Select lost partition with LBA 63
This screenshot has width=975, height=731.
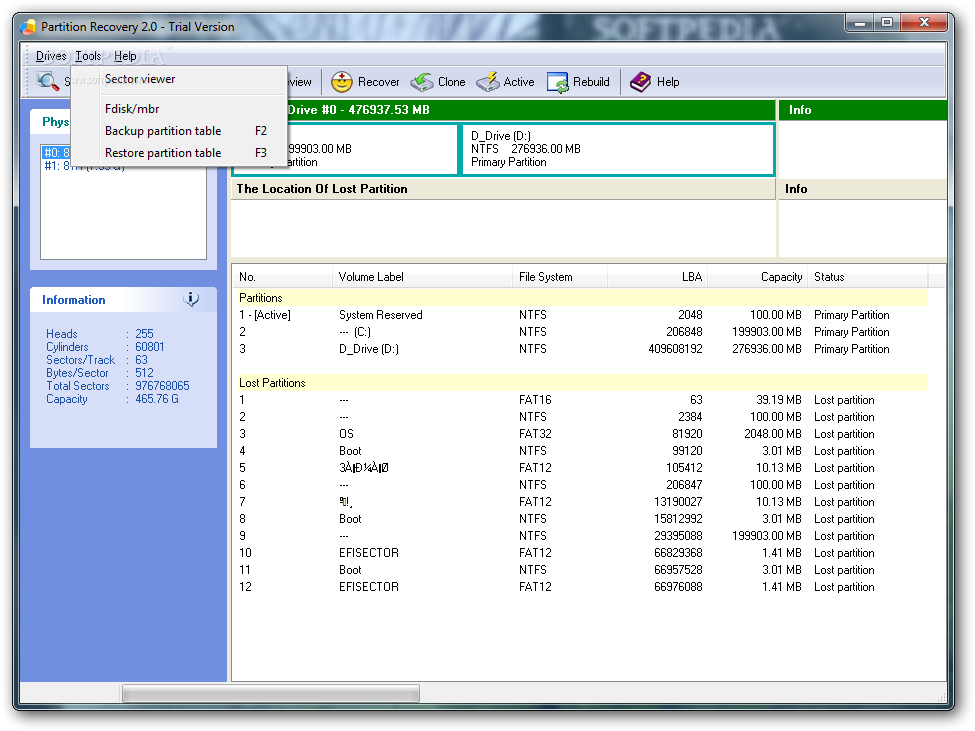pos(581,400)
